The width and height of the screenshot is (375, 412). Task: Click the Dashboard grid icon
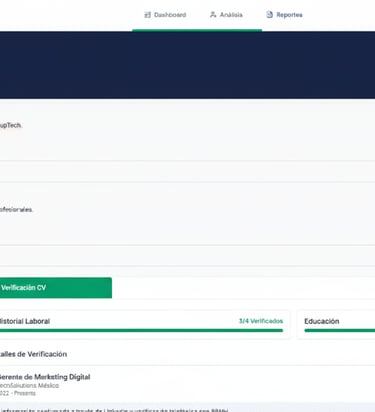point(147,15)
